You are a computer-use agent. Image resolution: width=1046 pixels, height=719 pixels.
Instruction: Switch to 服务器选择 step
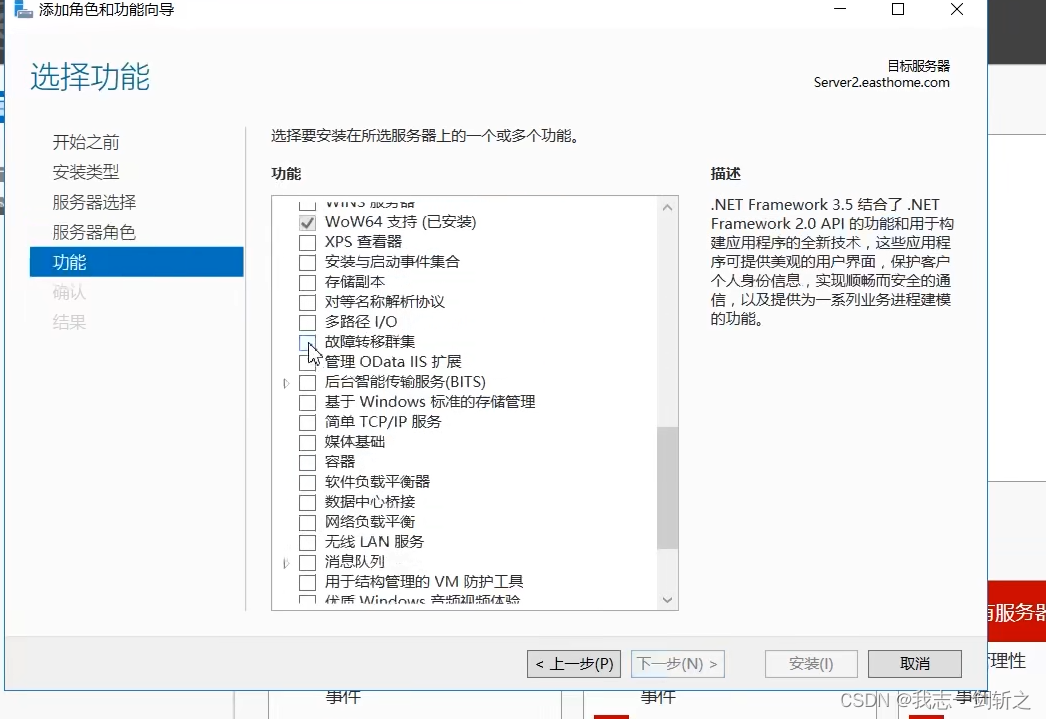(94, 202)
